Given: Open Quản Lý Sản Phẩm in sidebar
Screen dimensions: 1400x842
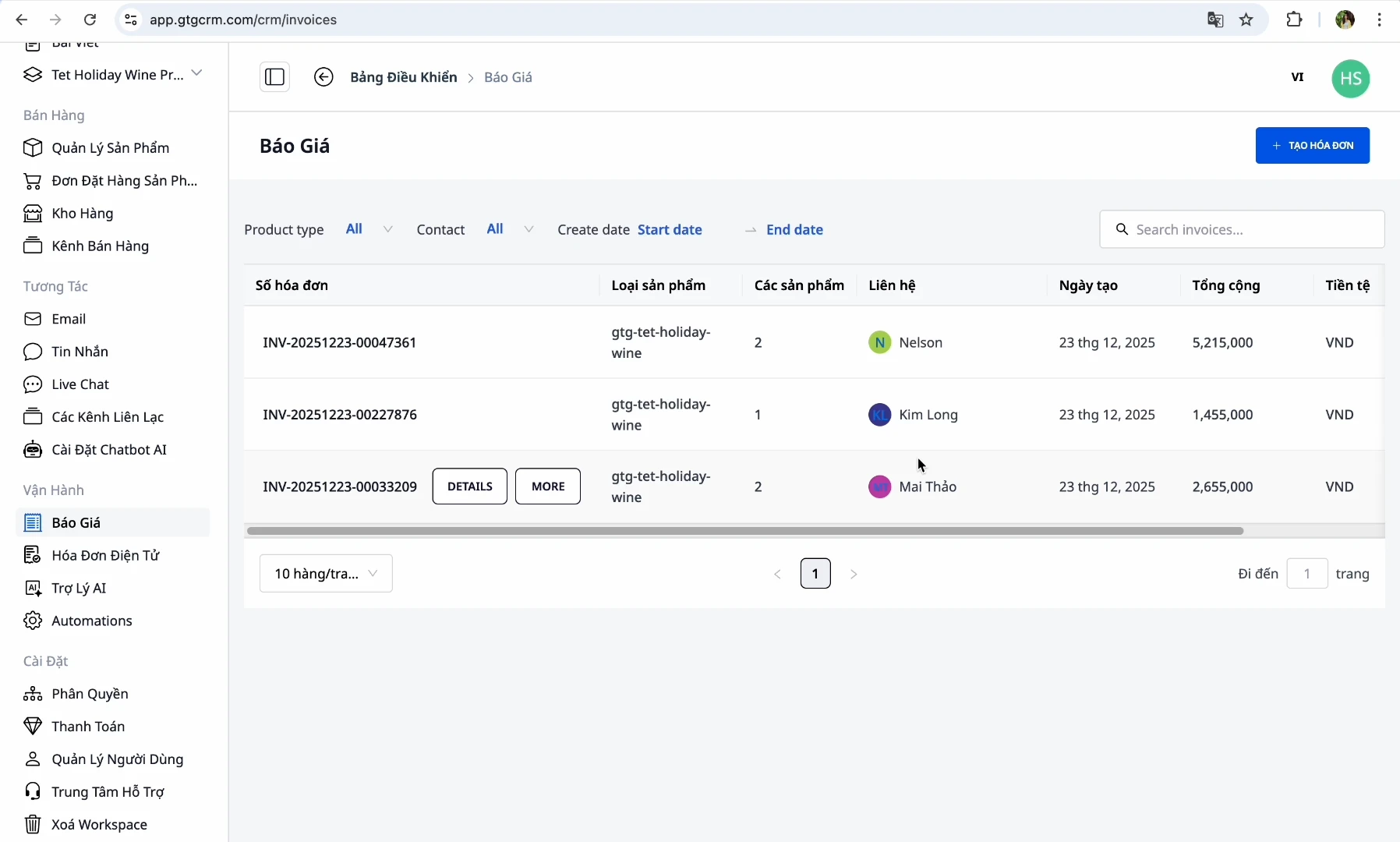Looking at the screenshot, I should coord(110,147).
